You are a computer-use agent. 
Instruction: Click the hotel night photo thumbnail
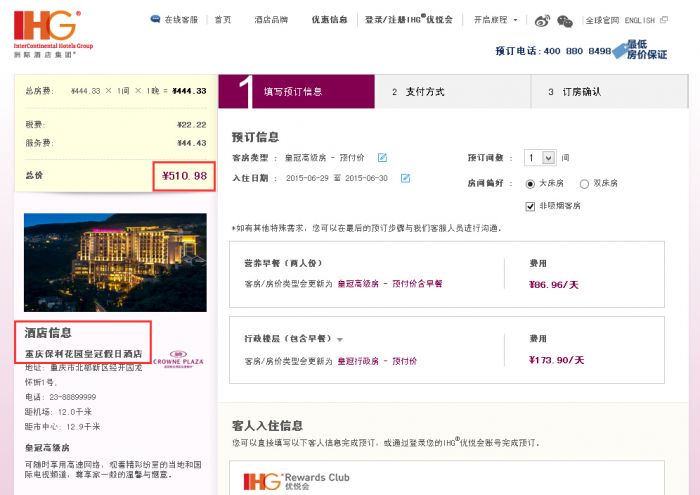pos(115,262)
